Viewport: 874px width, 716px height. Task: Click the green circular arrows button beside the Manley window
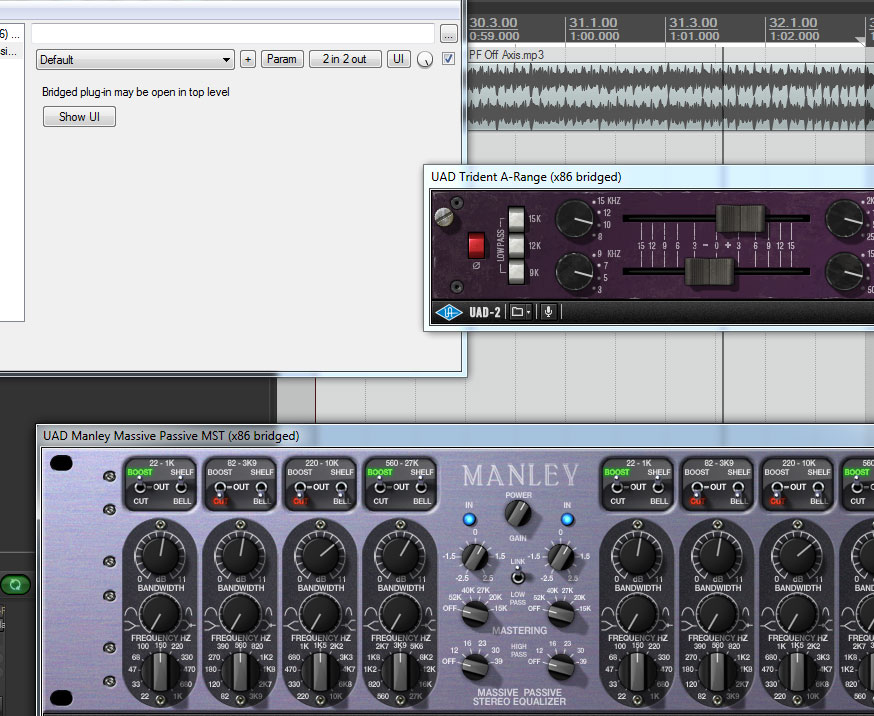(15, 585)
